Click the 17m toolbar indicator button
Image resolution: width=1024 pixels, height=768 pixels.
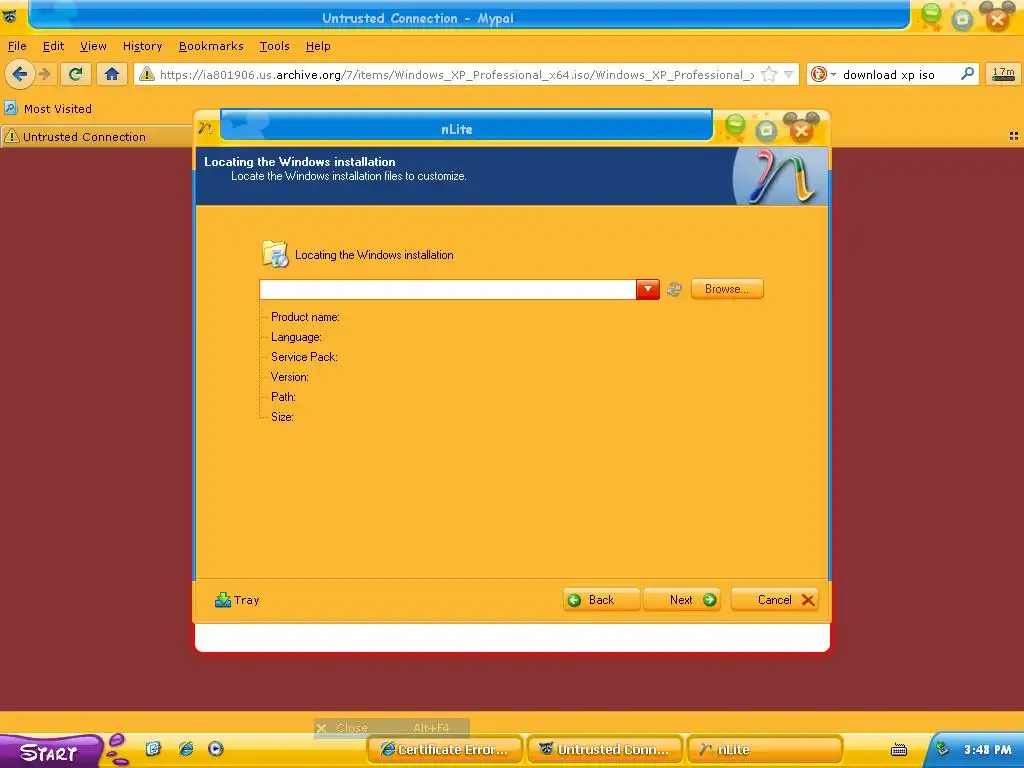point(1003,74)
